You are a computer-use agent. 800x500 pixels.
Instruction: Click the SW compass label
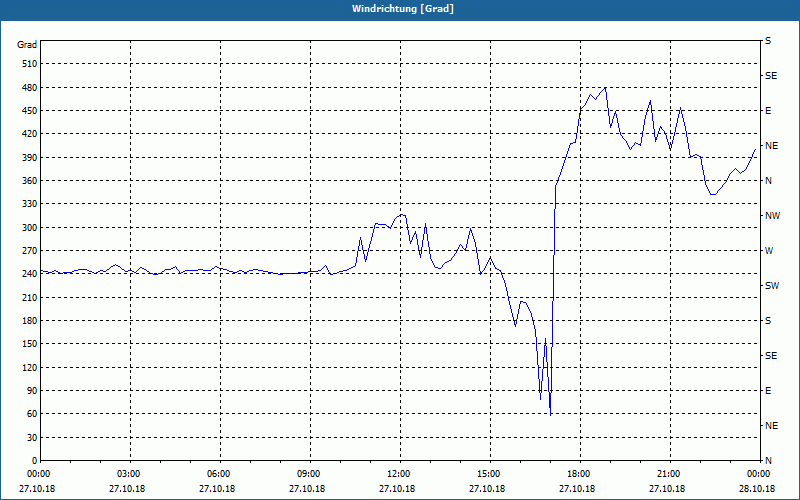coord(772,286)
